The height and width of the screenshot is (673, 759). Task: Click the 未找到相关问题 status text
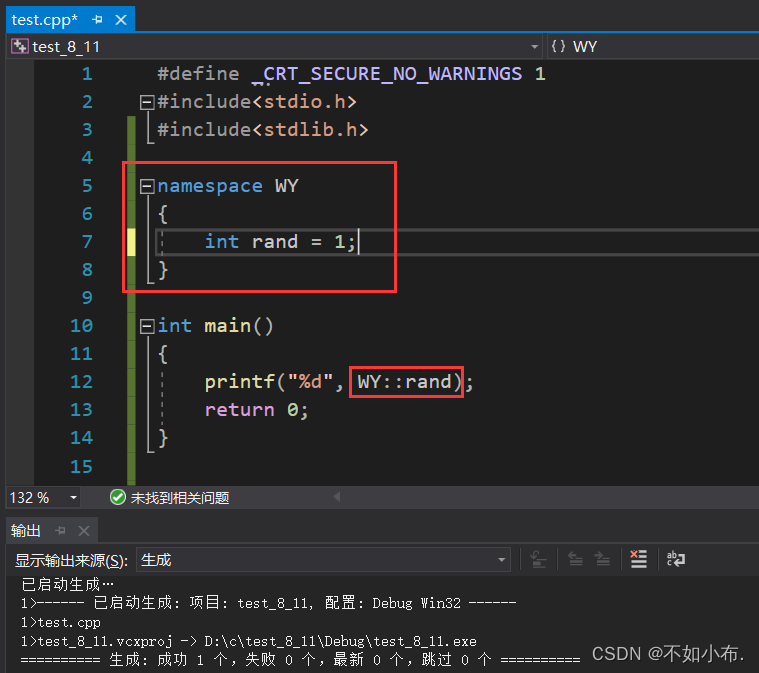point(180,497)
